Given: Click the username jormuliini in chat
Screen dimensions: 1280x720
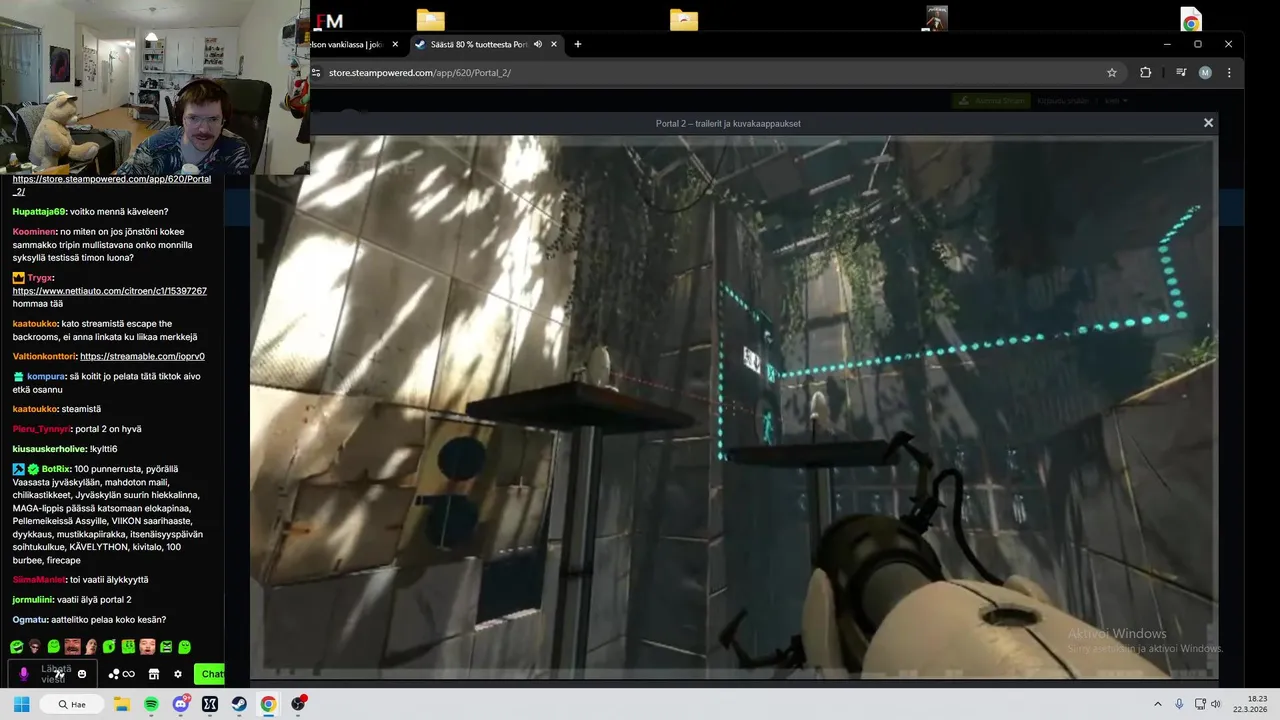Looking at the screenshot, I should pyautogui.click(x=33, y=600).
